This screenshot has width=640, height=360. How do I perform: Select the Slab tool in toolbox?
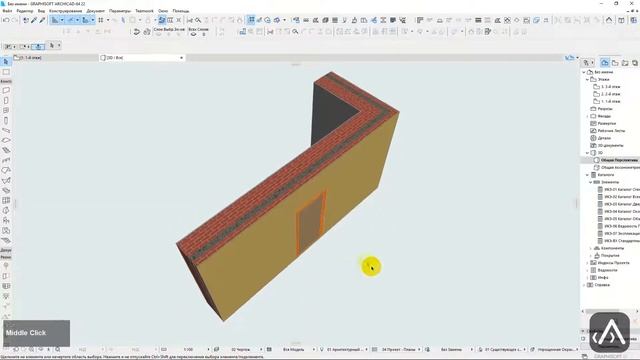click(6, 140)
